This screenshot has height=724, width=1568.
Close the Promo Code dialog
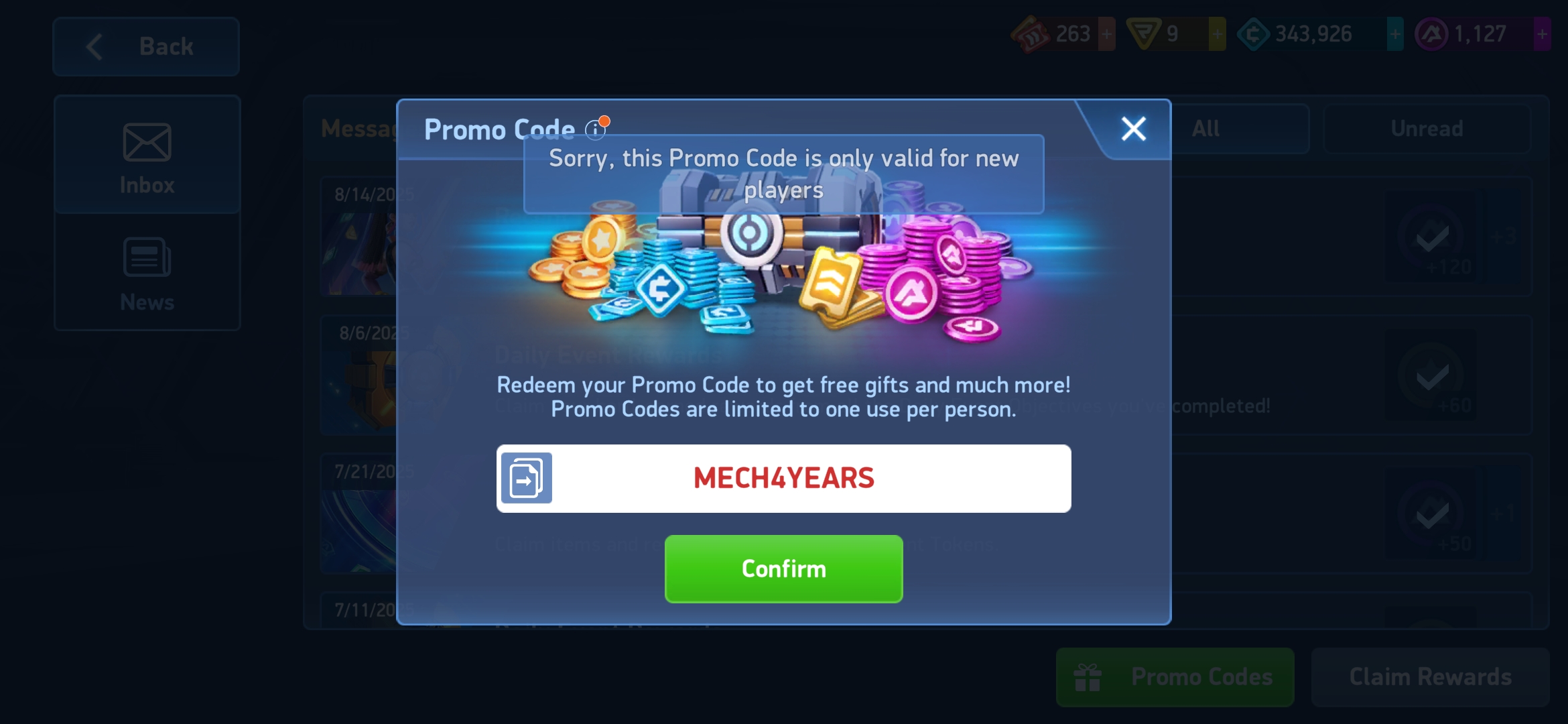coord(1134,129)
